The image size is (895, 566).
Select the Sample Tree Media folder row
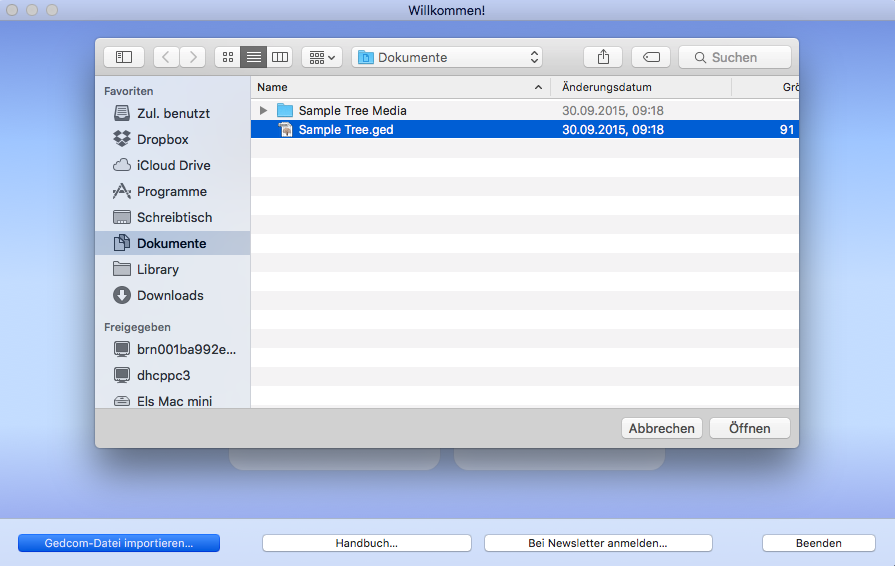pyautogui.click(x=525, y=110)
